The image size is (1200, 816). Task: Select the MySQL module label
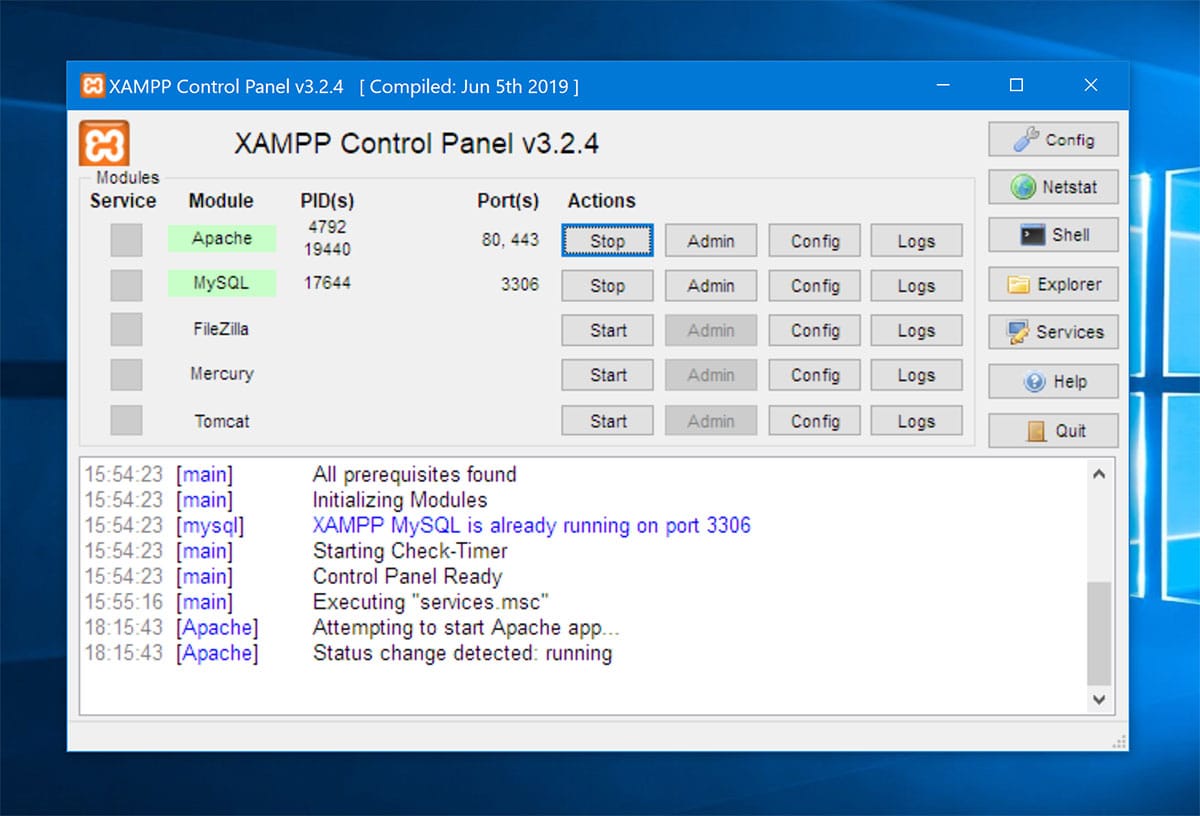click(x=222, y=283)
